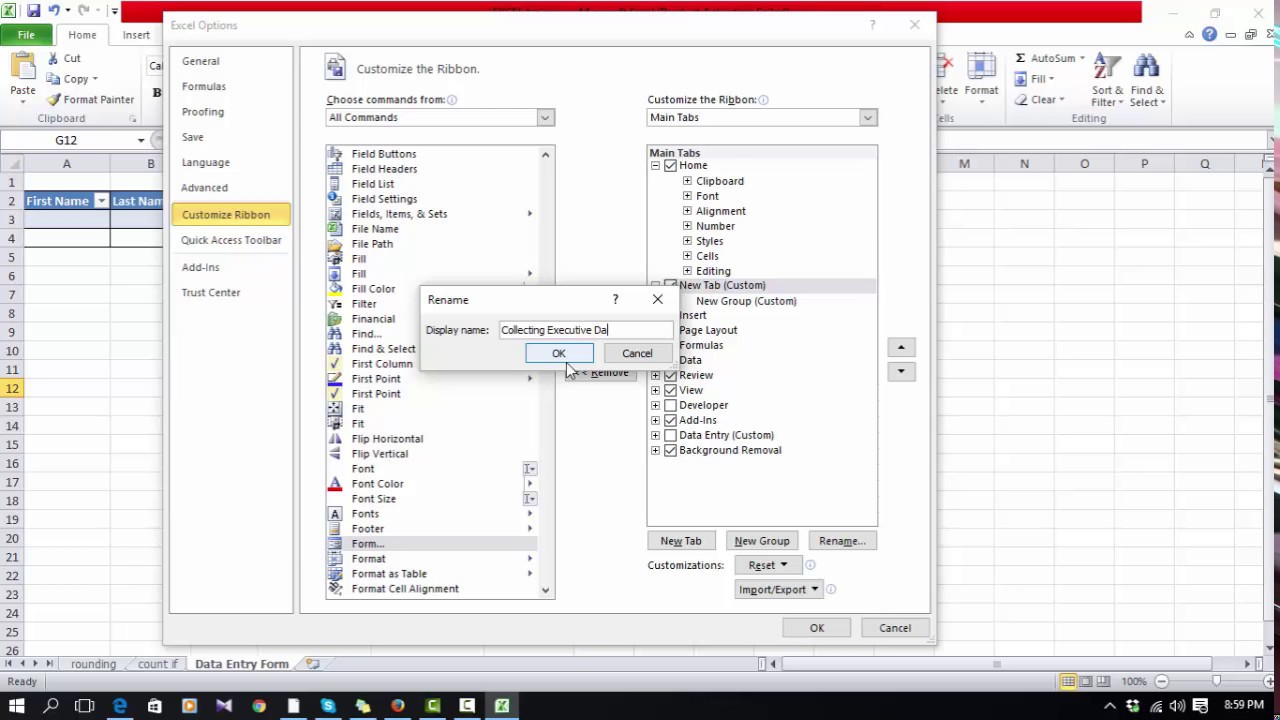The image size is (1280, 720).
Task: Open the File ribbon tab
Action: point(26,35)
